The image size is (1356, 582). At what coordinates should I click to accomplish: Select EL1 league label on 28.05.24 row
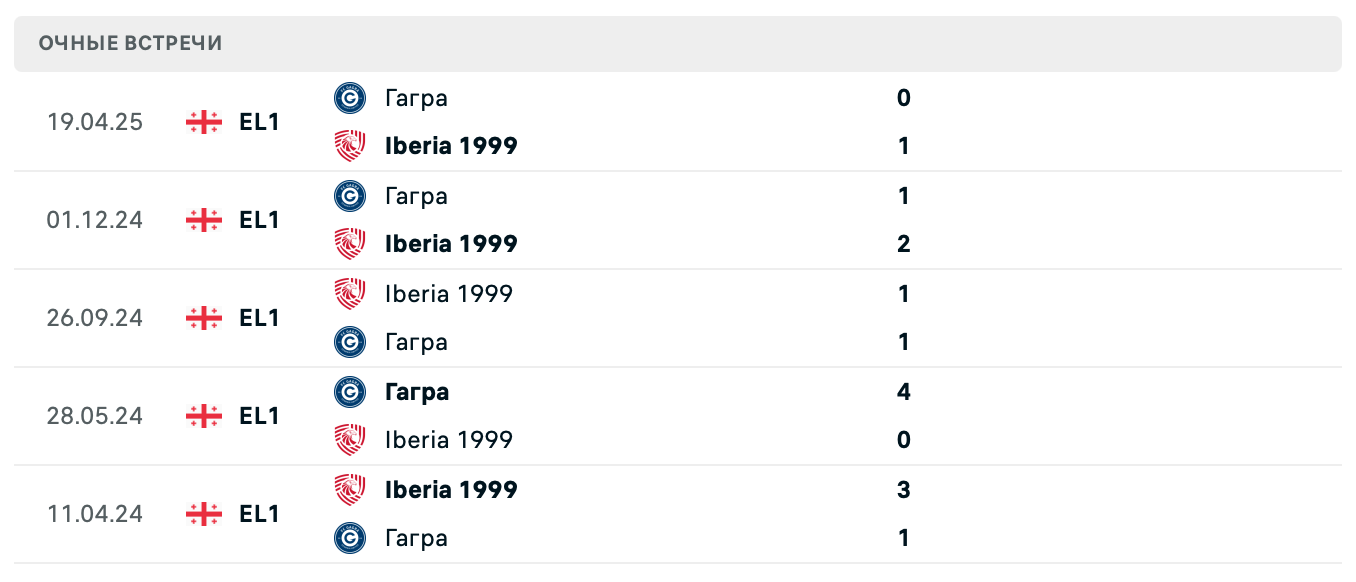pyautogui.click(x=260, y=416)
